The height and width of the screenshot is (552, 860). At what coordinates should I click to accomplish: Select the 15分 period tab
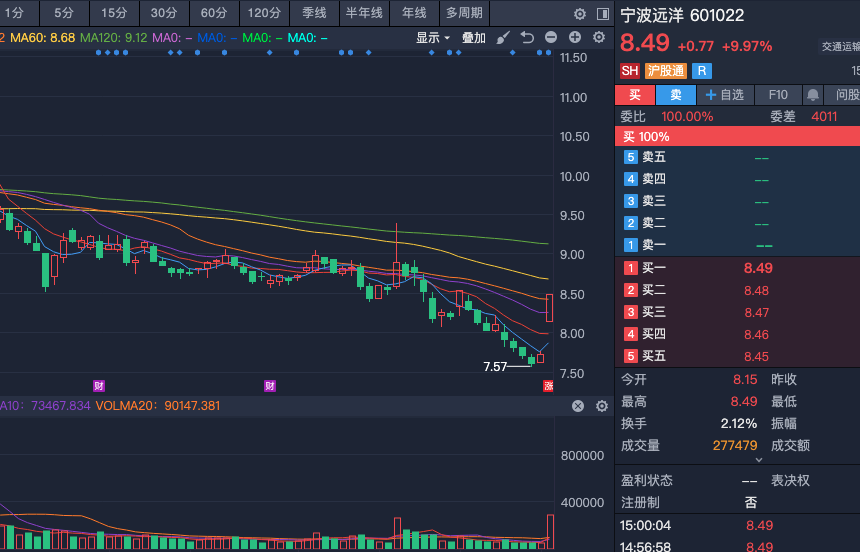(x=114, y=13)
